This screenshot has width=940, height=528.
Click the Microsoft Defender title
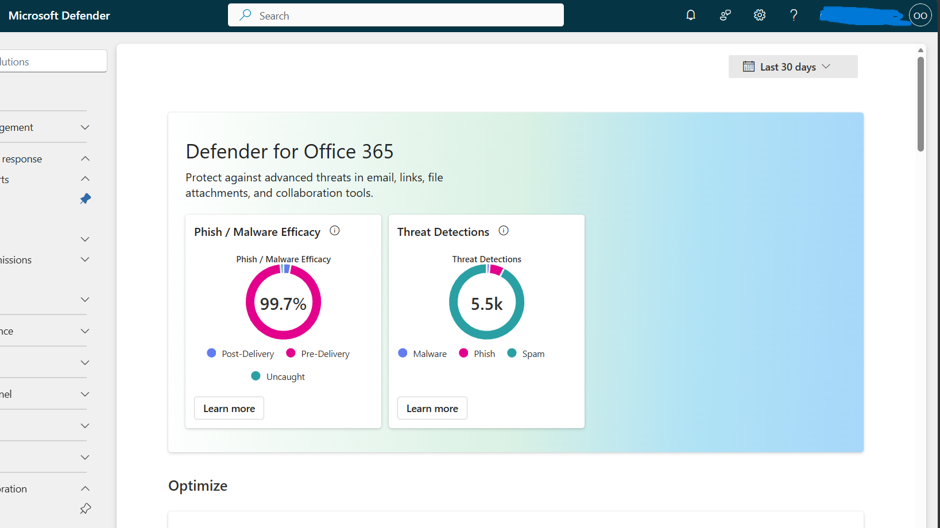(x=59, y=16)
